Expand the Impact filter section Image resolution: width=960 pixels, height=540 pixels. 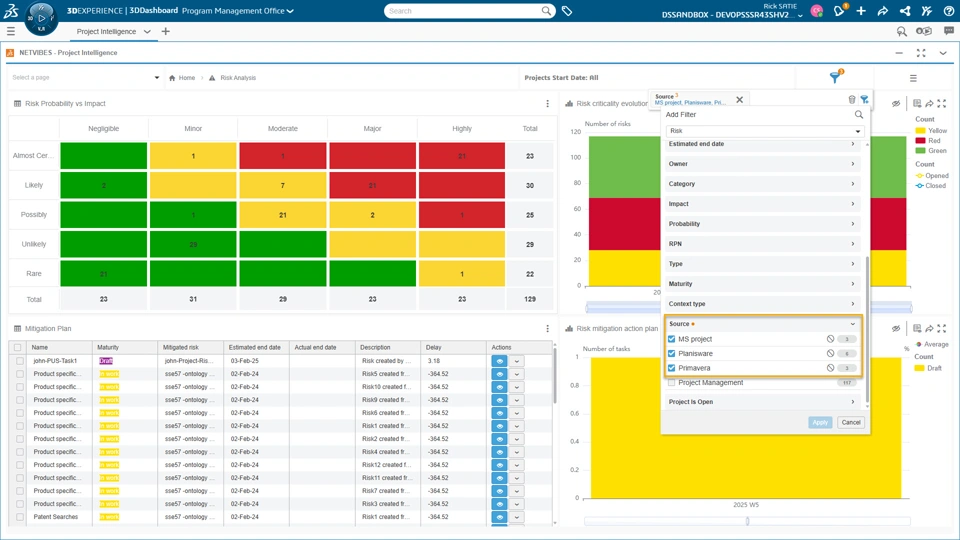pyautogui.click(x=762, y=204)
